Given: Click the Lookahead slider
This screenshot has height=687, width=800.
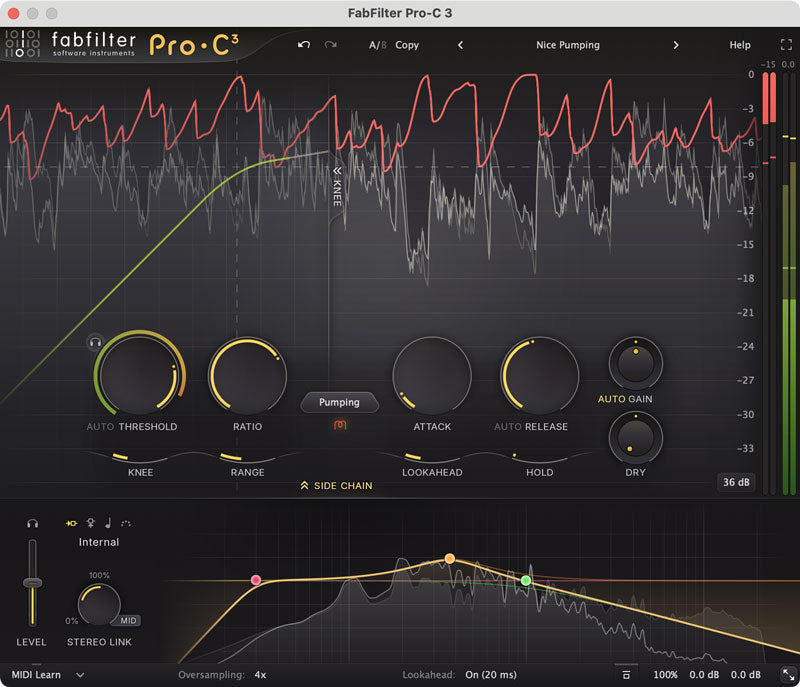Looking at the screenshot, I should pos(432,457).
